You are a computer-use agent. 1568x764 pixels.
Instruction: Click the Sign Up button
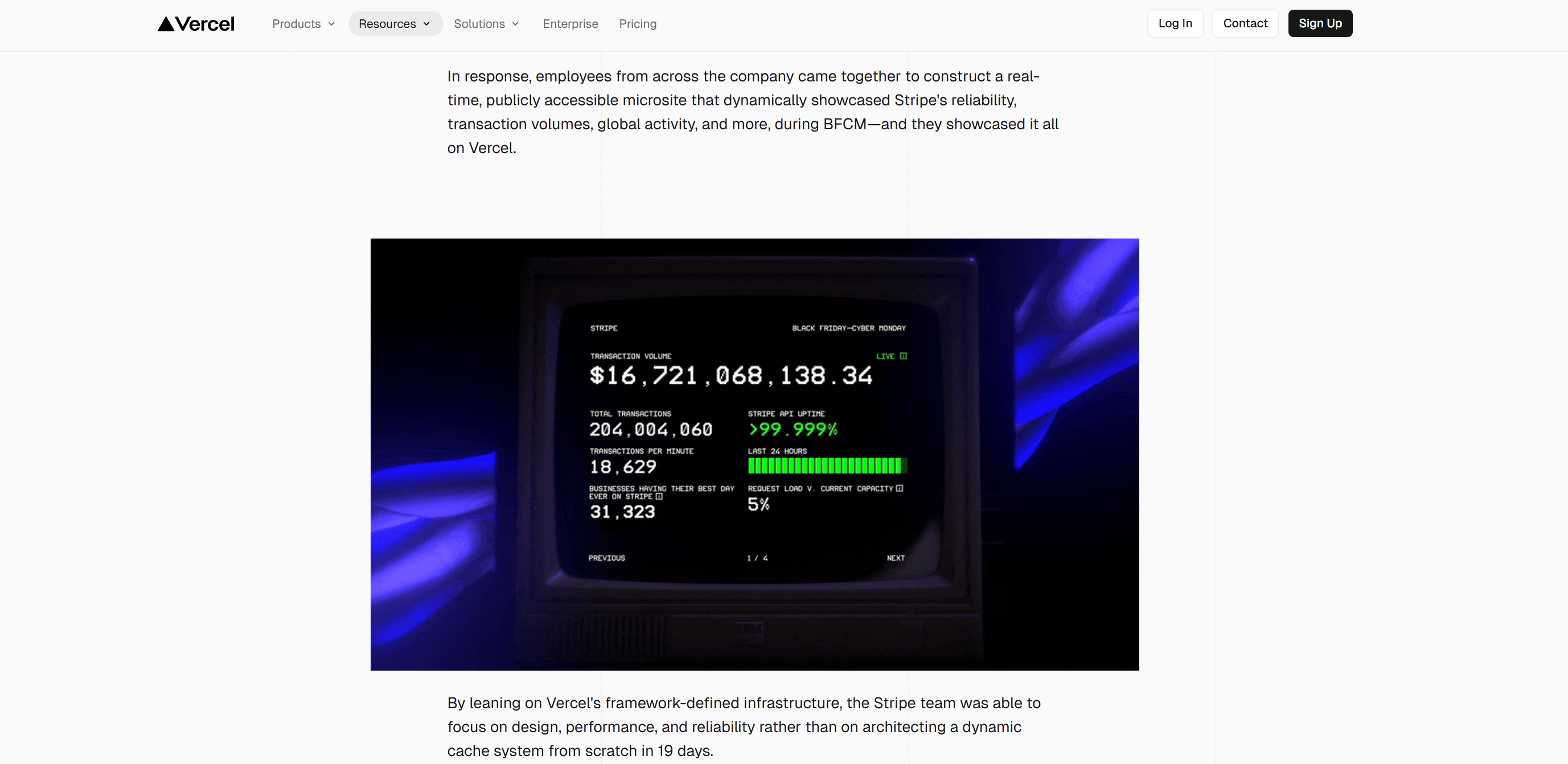tap(1320, 23)
